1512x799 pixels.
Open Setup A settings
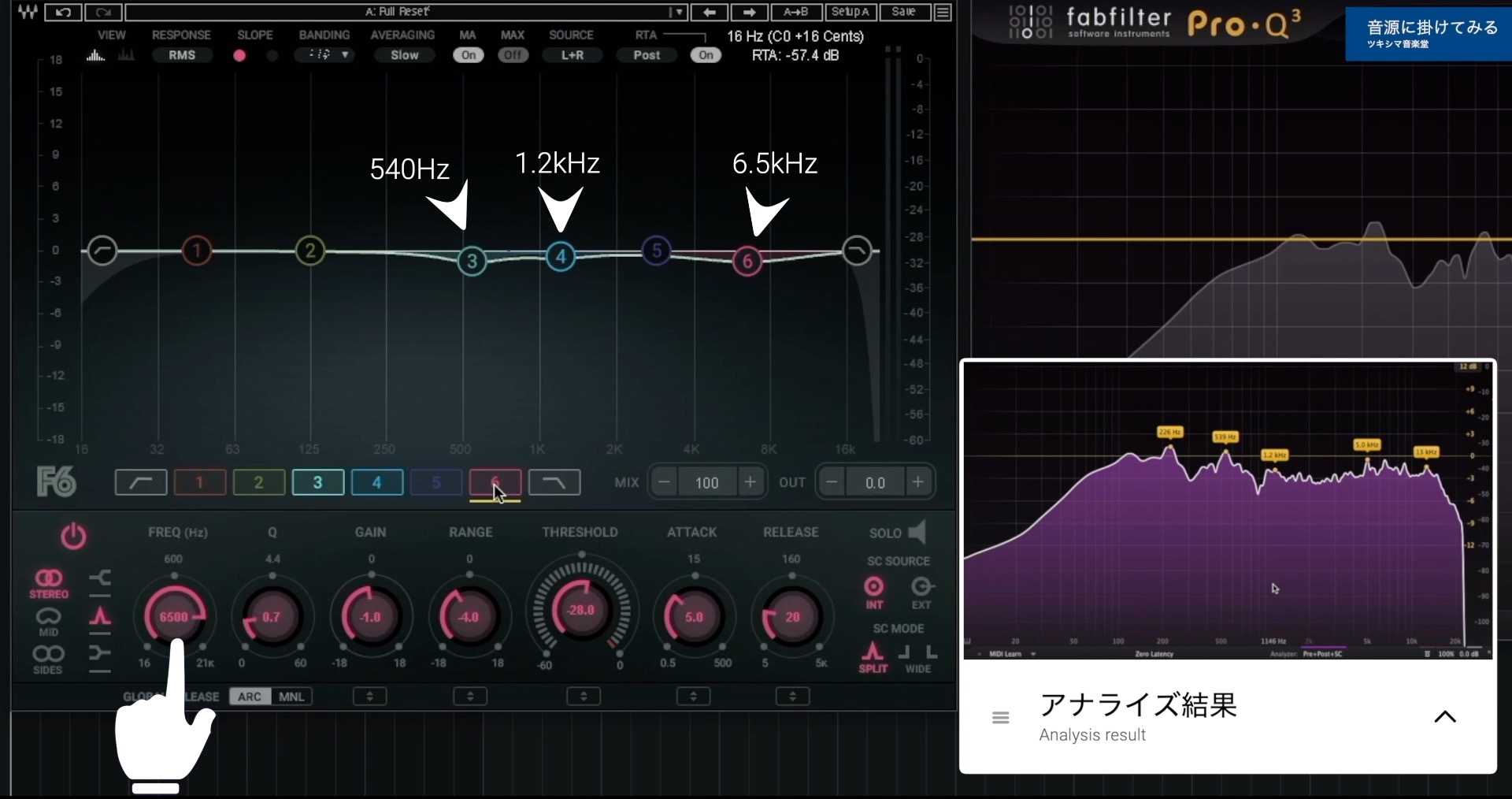click(x=850, y=12)
